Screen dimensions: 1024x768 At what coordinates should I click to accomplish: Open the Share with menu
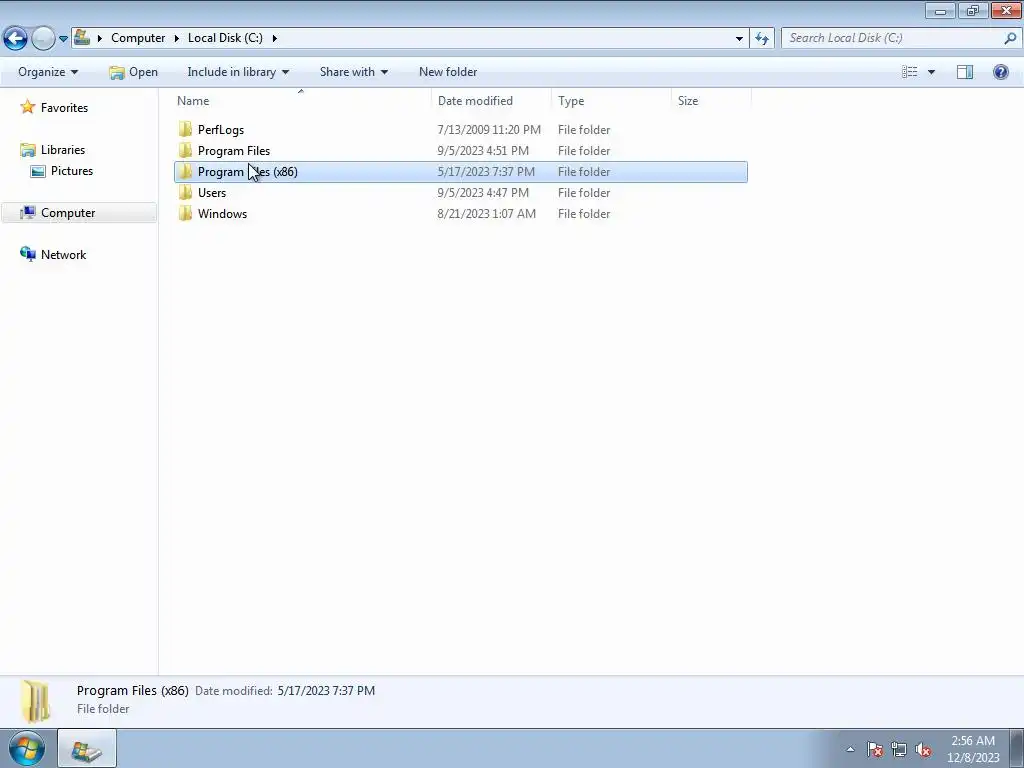[x=353, y=72]
